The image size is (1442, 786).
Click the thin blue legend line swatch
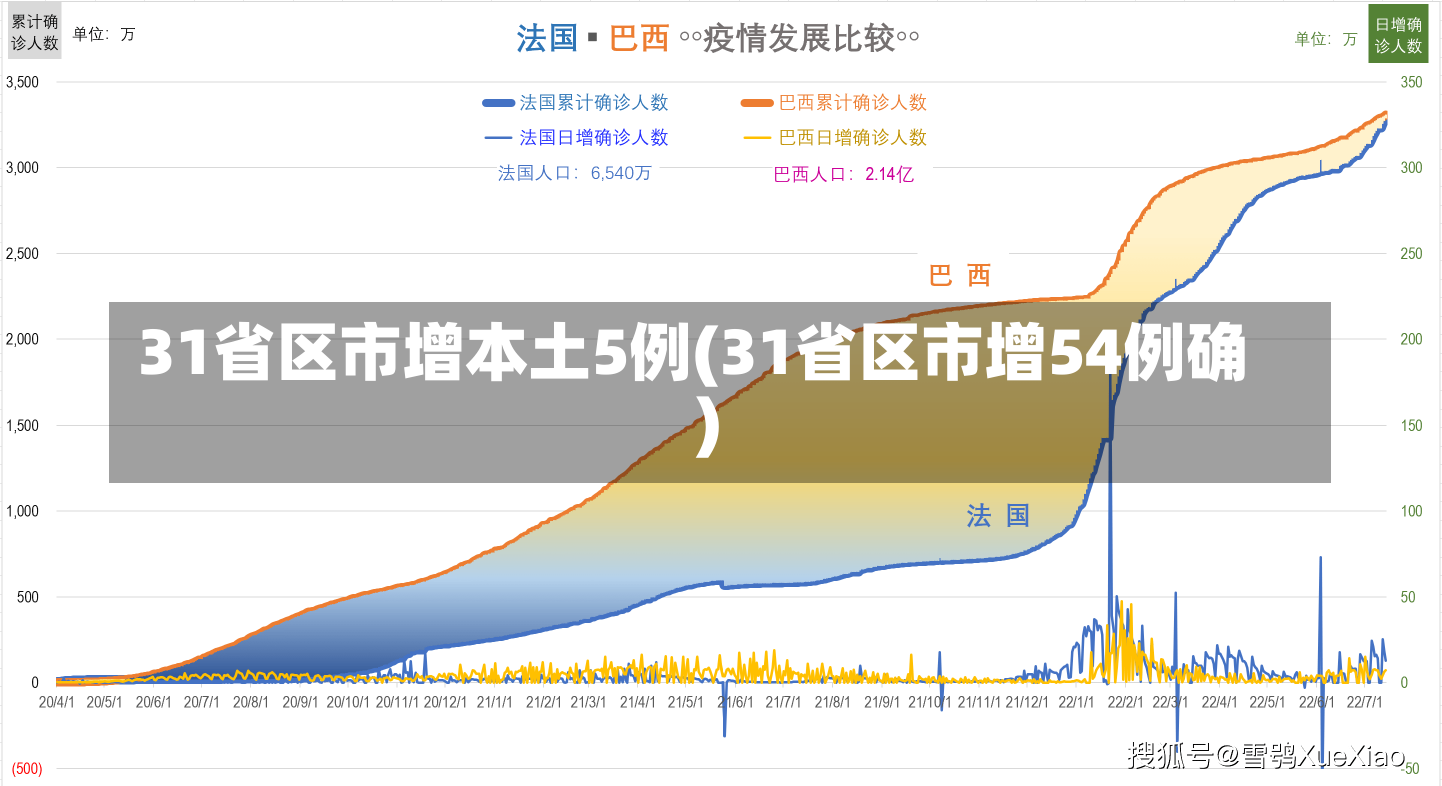497,138
